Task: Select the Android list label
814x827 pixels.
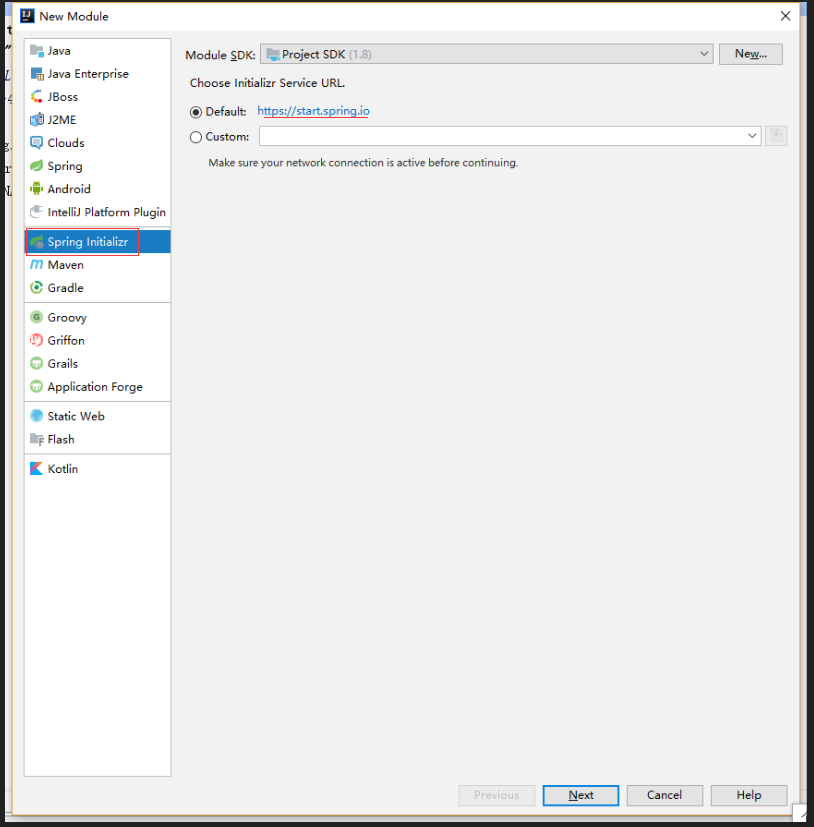Action: coord(69,189)
